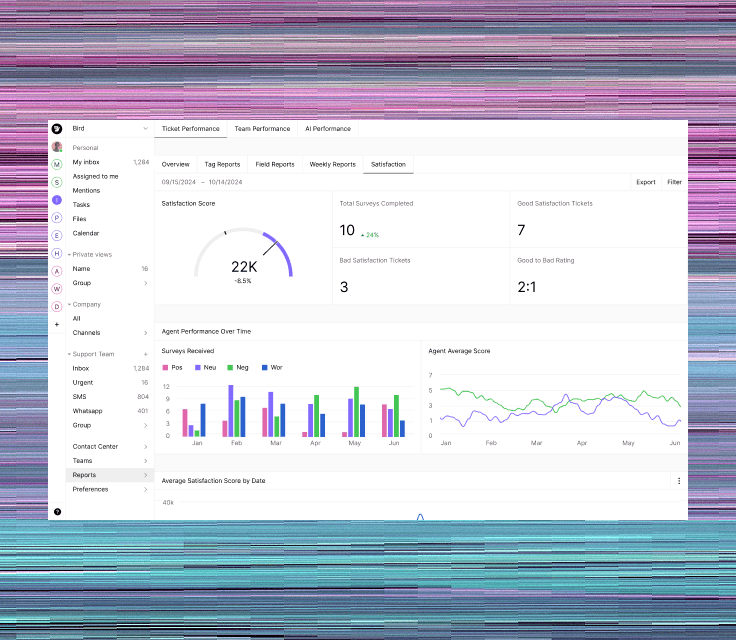
Task: Open the Reports item
Action: tap(110, 475)
